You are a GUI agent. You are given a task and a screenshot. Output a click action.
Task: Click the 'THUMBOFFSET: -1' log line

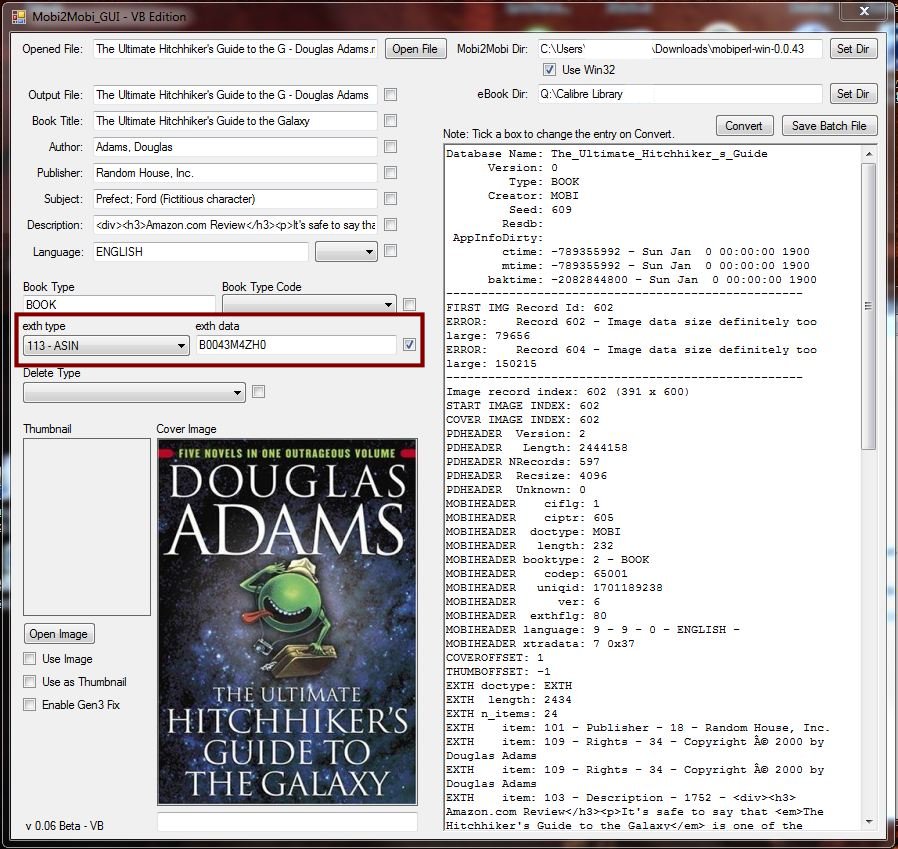point(498,671)
